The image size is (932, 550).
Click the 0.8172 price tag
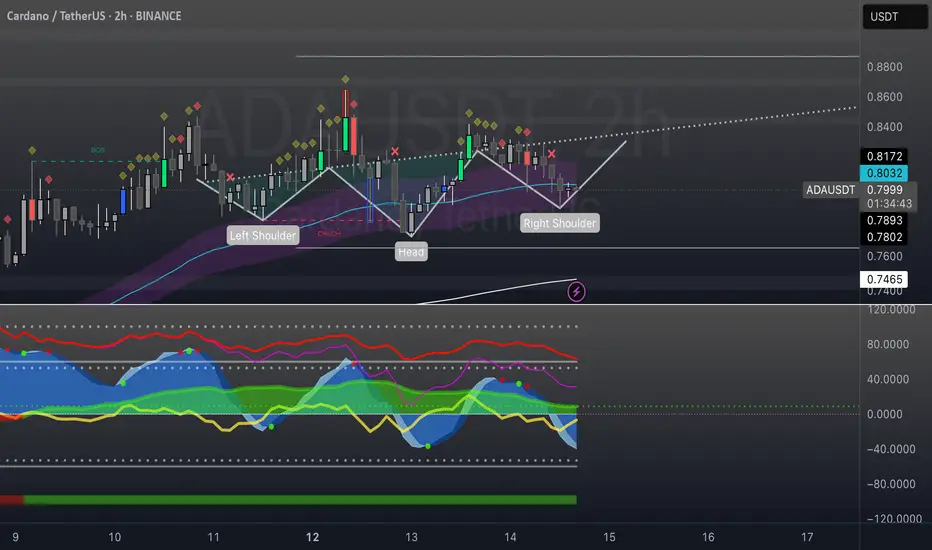(884, 156)
